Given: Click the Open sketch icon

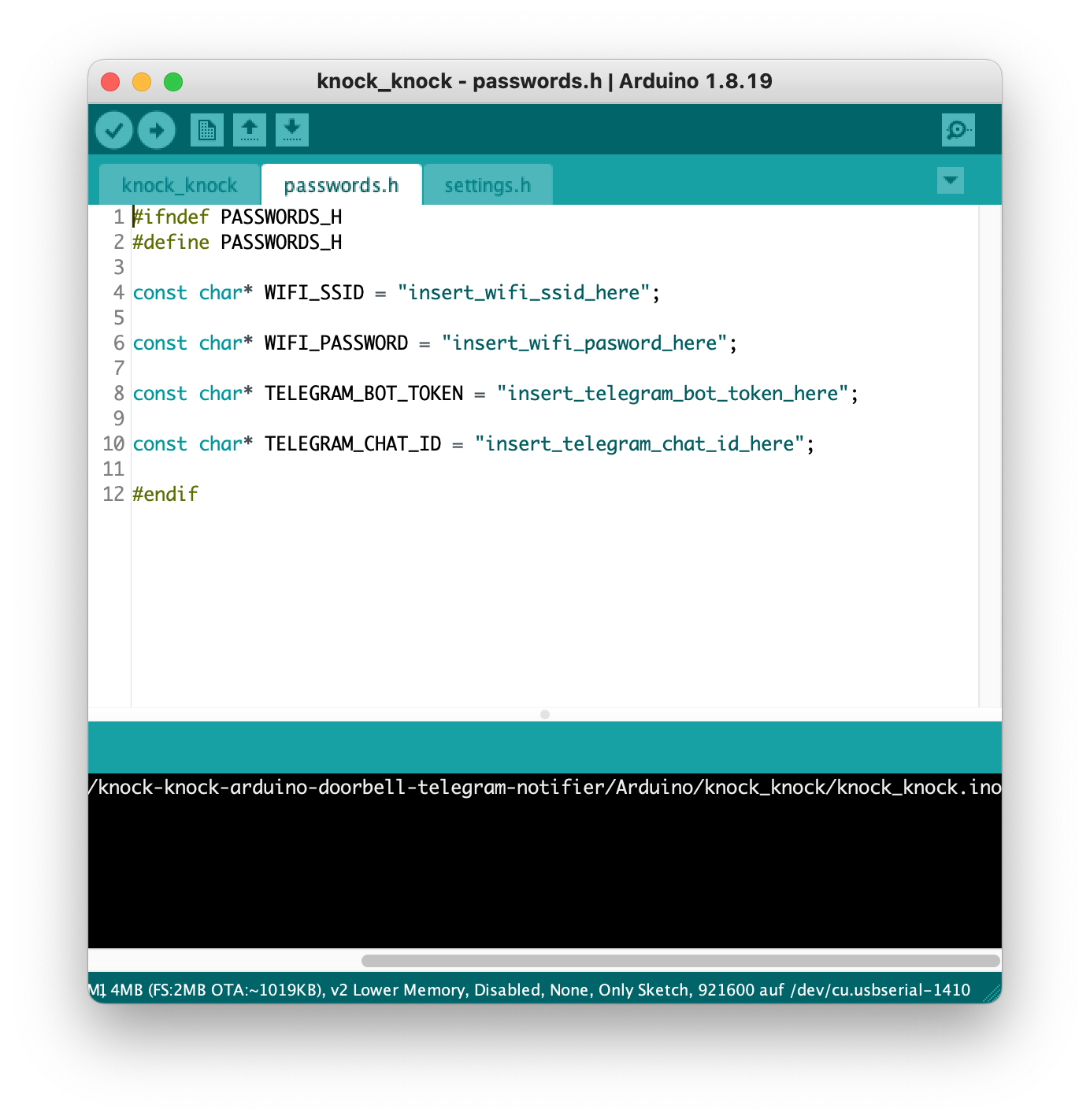Looking at the screenshot, I should tap(250, 129).
